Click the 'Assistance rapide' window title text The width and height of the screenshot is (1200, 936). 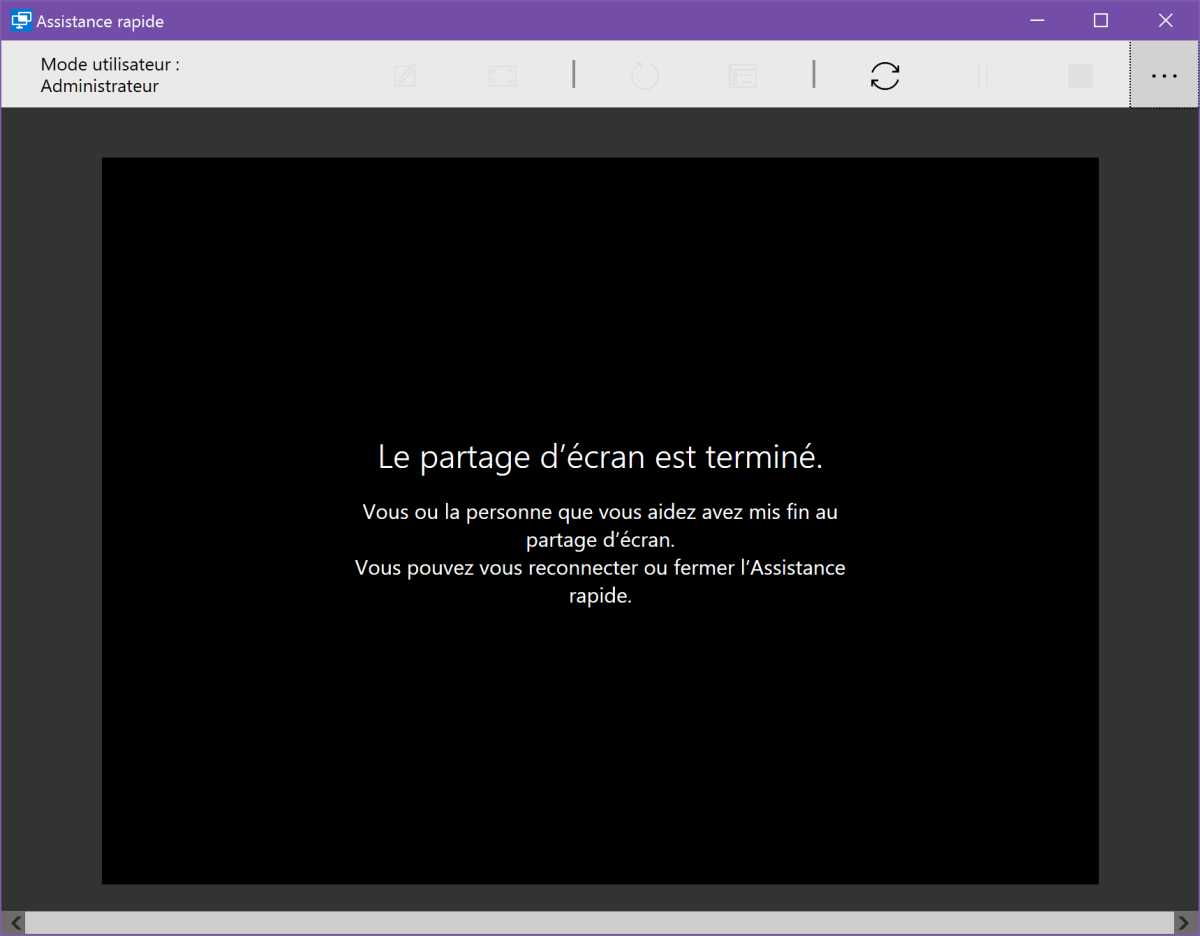coord(100,21)
